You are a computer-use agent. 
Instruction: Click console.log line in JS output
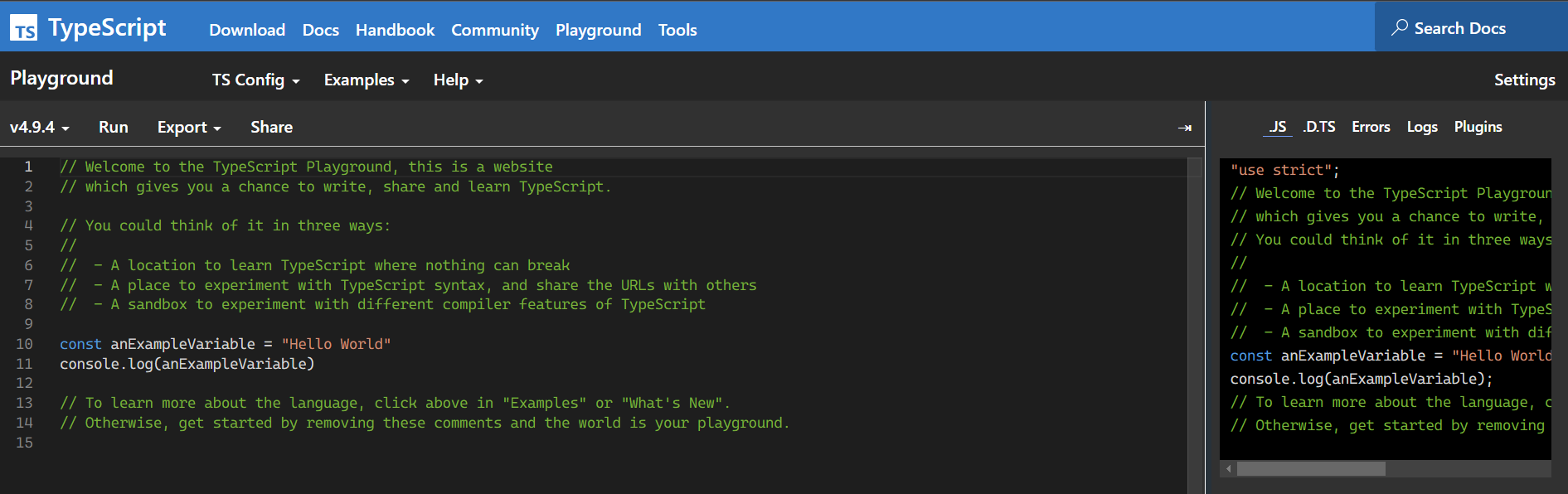(x=1361, y=379)
